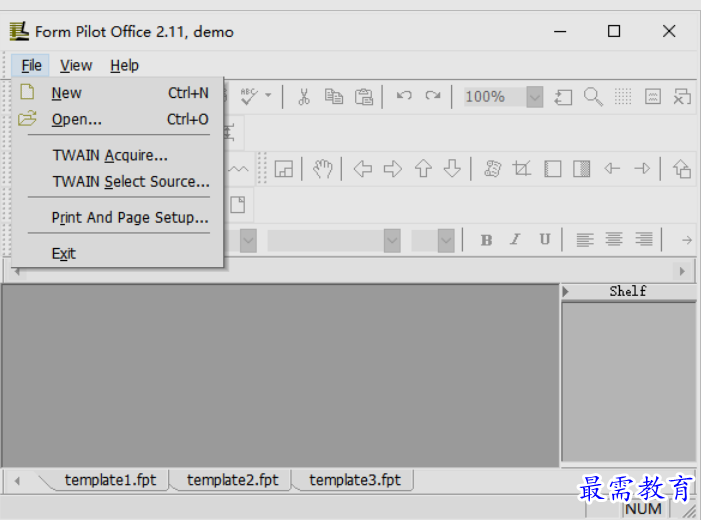Click the outlined down arrow icon
The image size is (701, 520).
click(452, 169)
